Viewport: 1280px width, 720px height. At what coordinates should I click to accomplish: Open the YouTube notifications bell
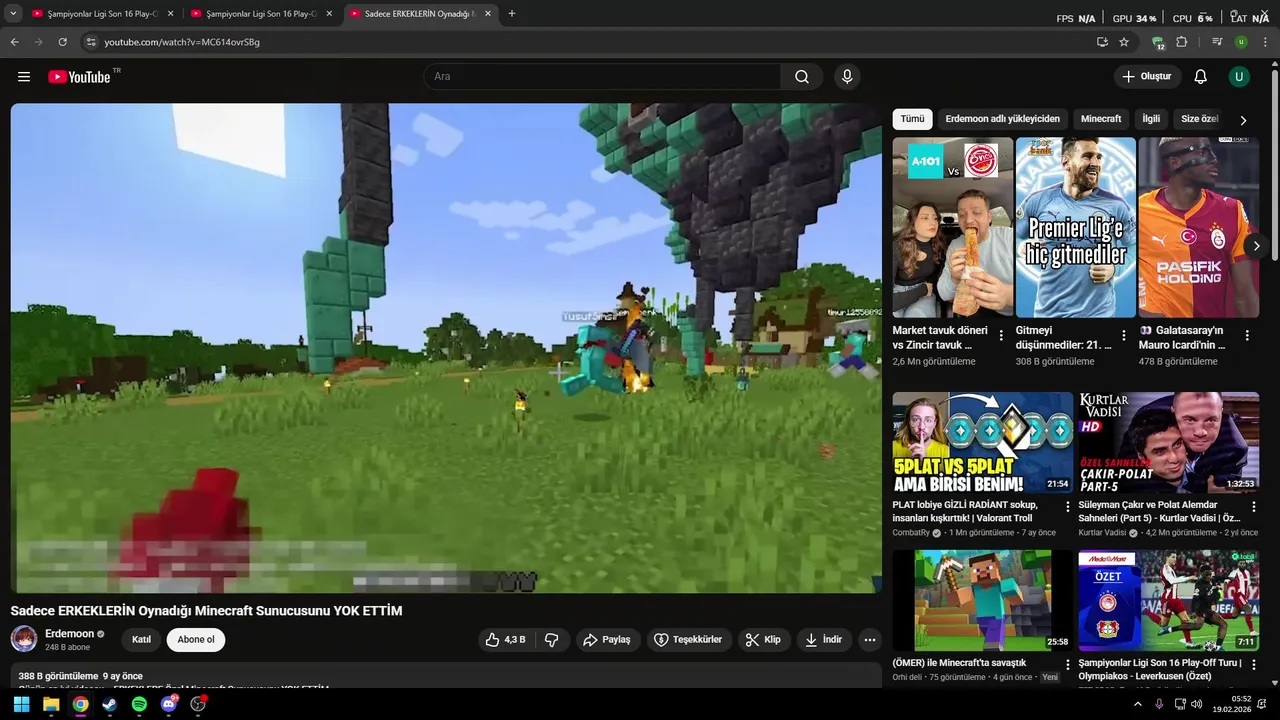pyautogui.click(x=1201, y=77)
